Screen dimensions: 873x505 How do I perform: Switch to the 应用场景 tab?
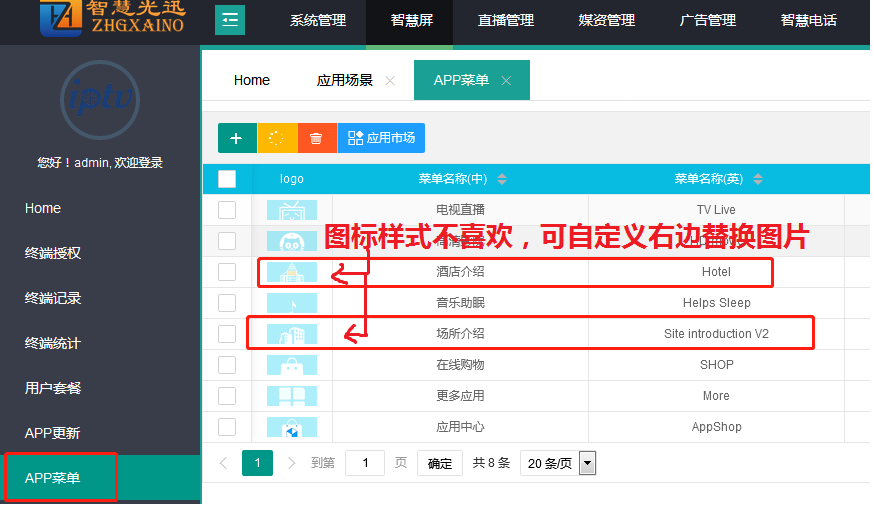coord(344,80)
